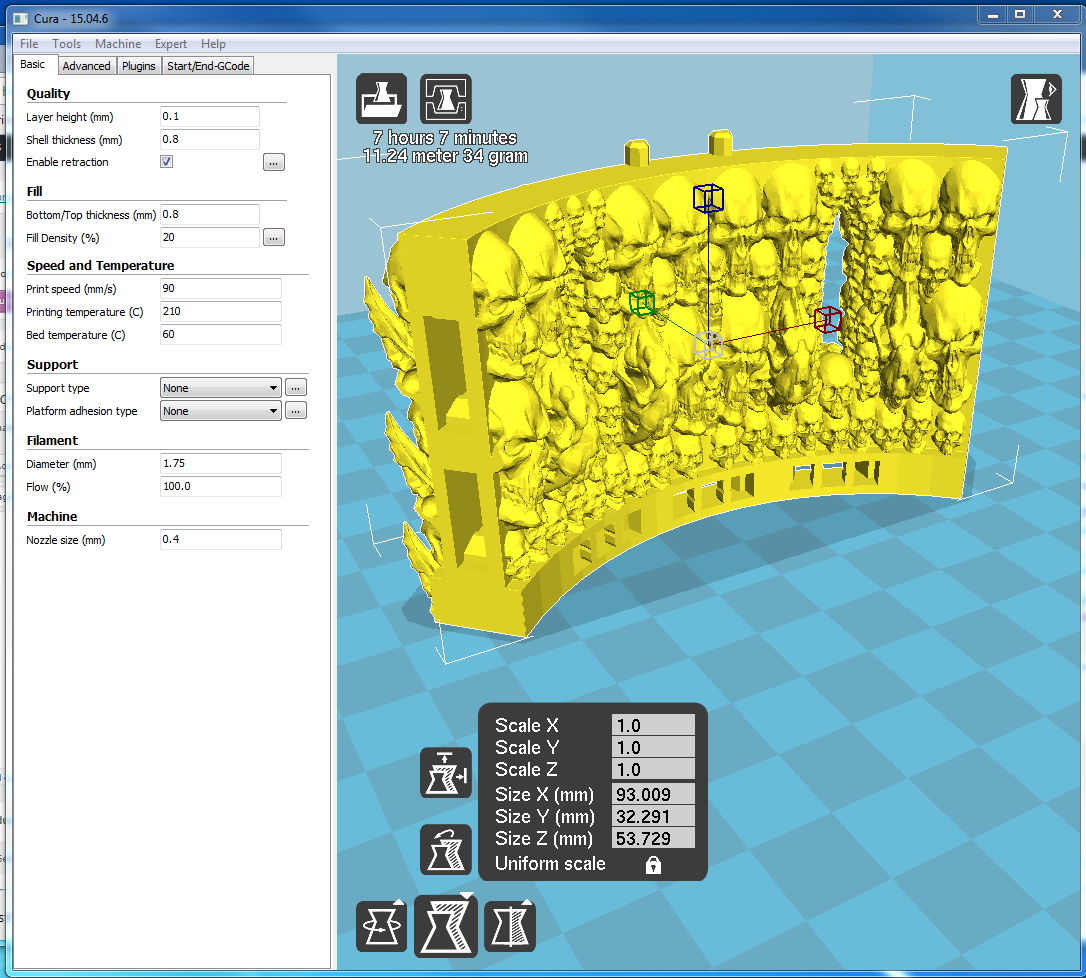Open the Machine menu
1086x978 pixels.
pos(118,44)
